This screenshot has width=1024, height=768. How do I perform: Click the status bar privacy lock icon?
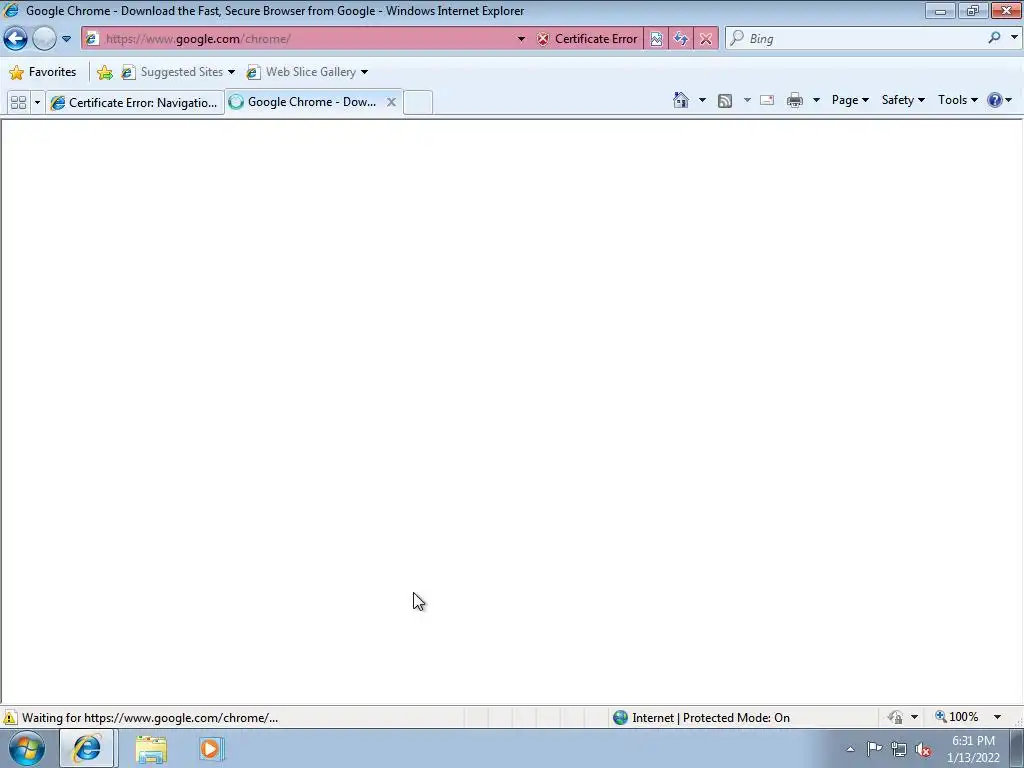(895, 718)
